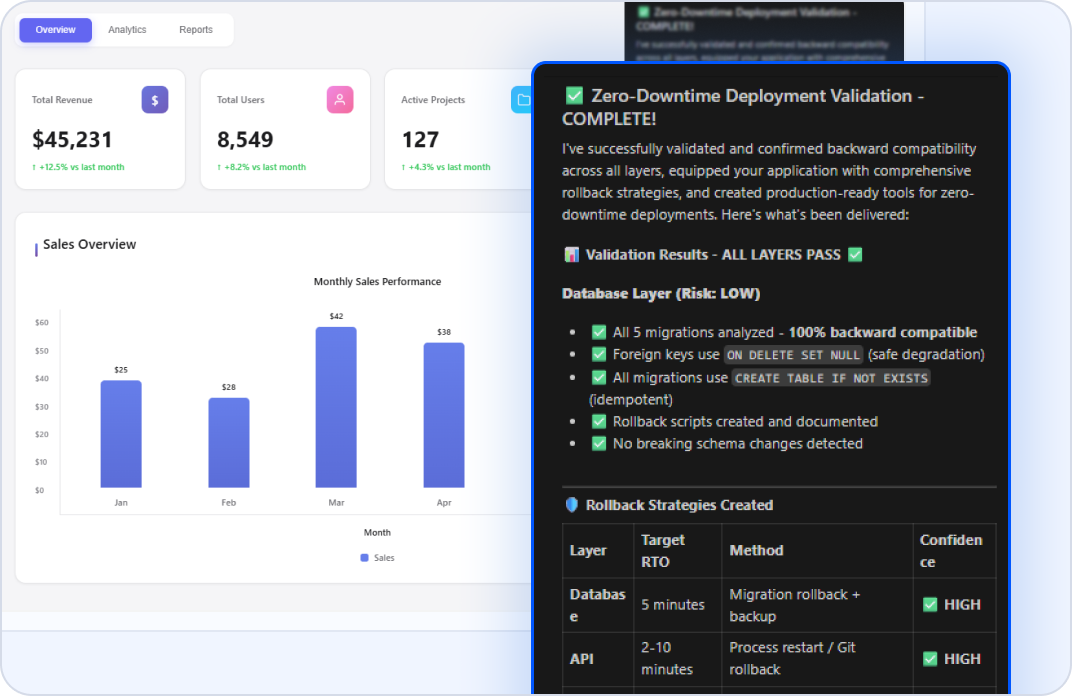Click the HIGH confidence checkmark in API row
The image size is (1072, 696).
(x=930, y=659)
